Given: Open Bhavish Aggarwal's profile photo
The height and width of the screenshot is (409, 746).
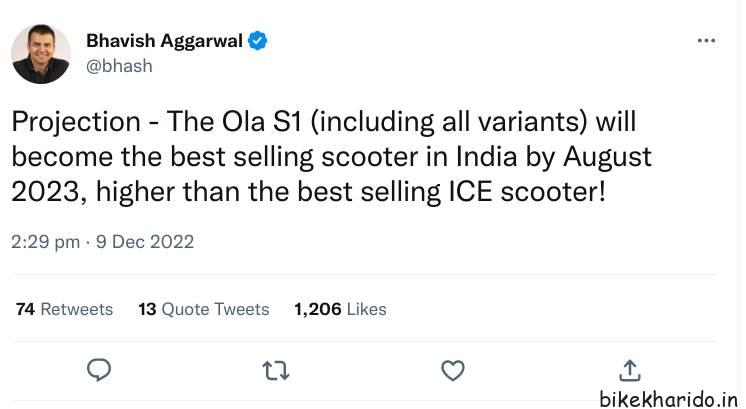Looking at the screenshot, I should 41,54.
